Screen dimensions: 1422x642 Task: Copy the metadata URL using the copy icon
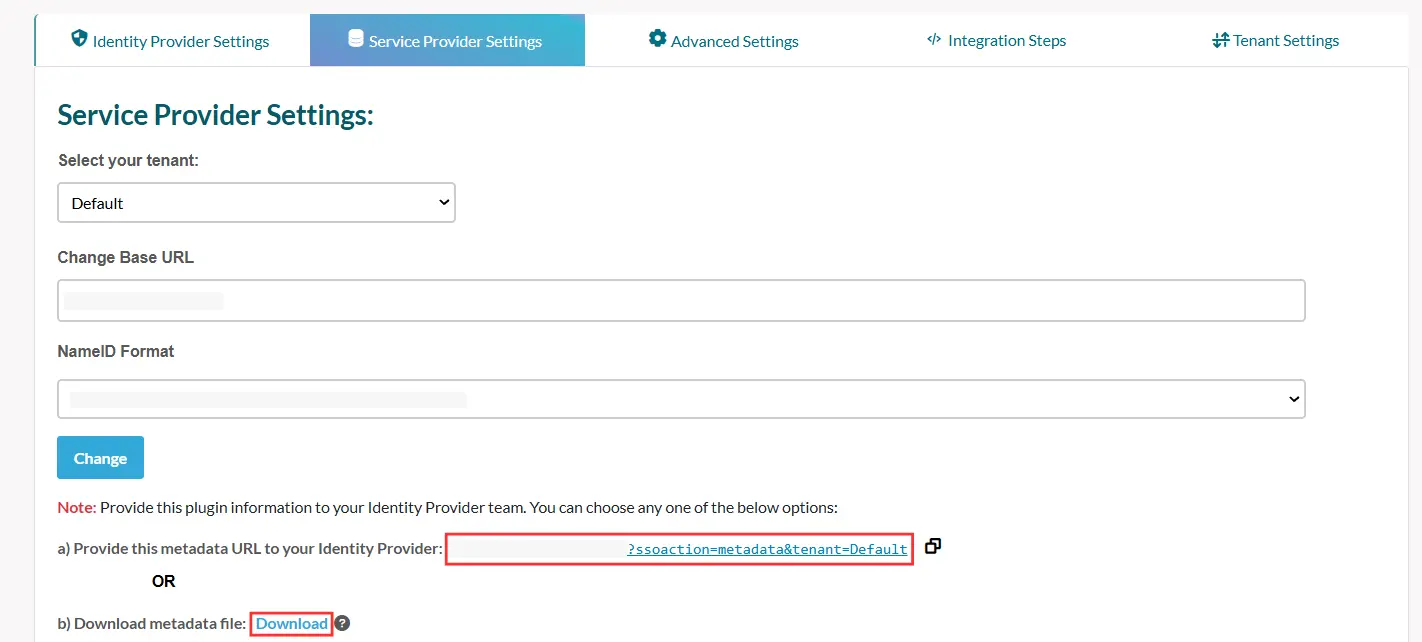(x=932, y=546)
